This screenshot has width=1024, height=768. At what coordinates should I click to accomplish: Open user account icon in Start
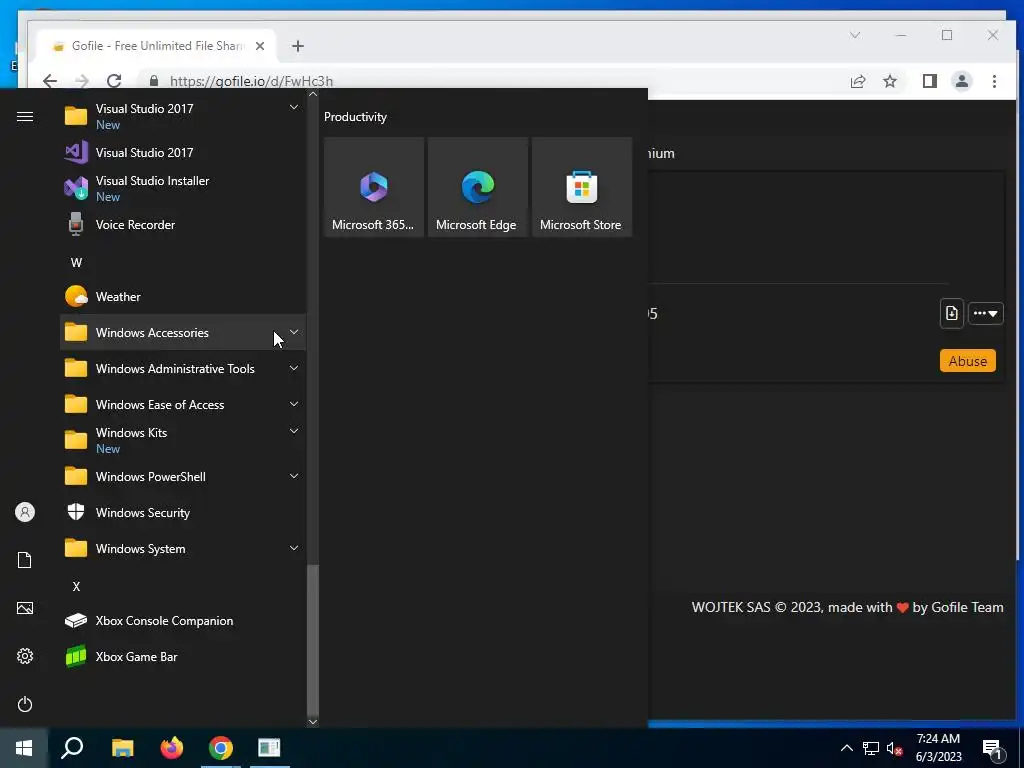(25, 512)
